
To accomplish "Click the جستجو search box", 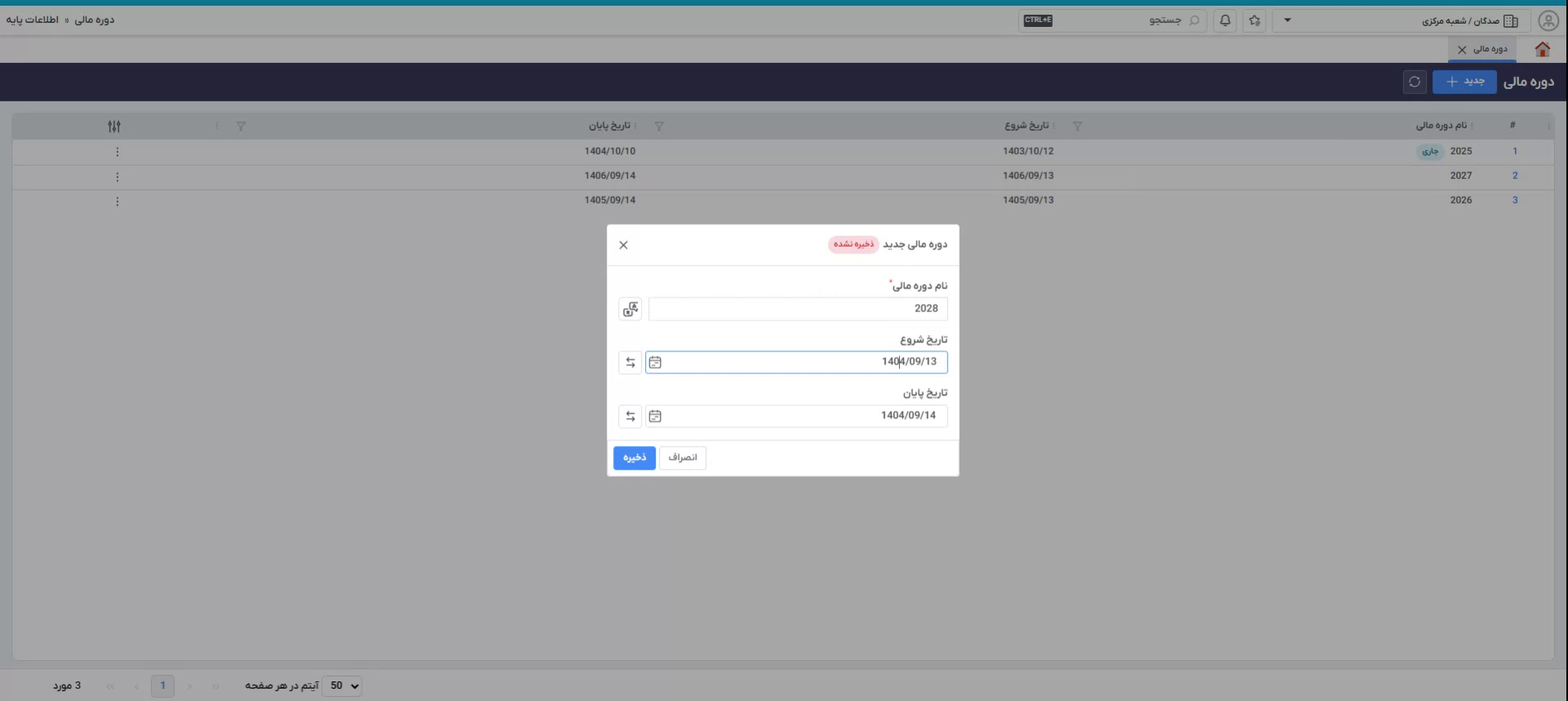I will 1112,20.
